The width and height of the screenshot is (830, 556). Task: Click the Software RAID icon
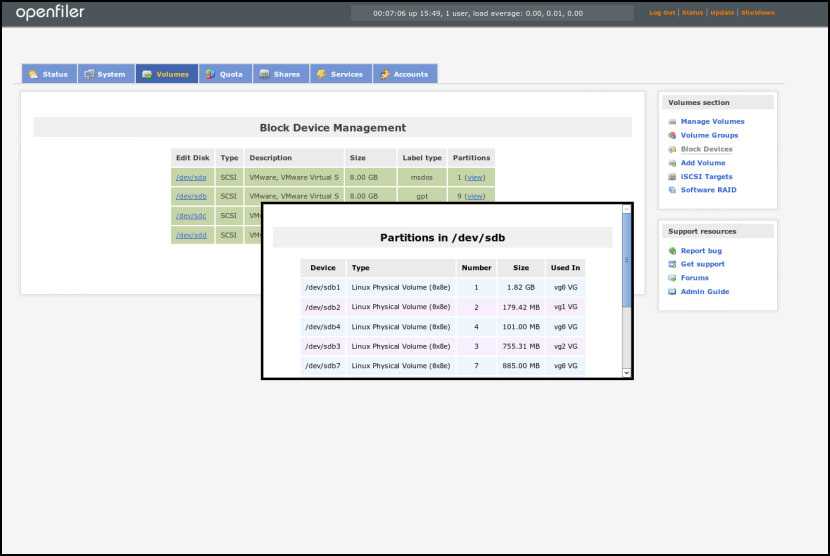[x=672, y=190]
